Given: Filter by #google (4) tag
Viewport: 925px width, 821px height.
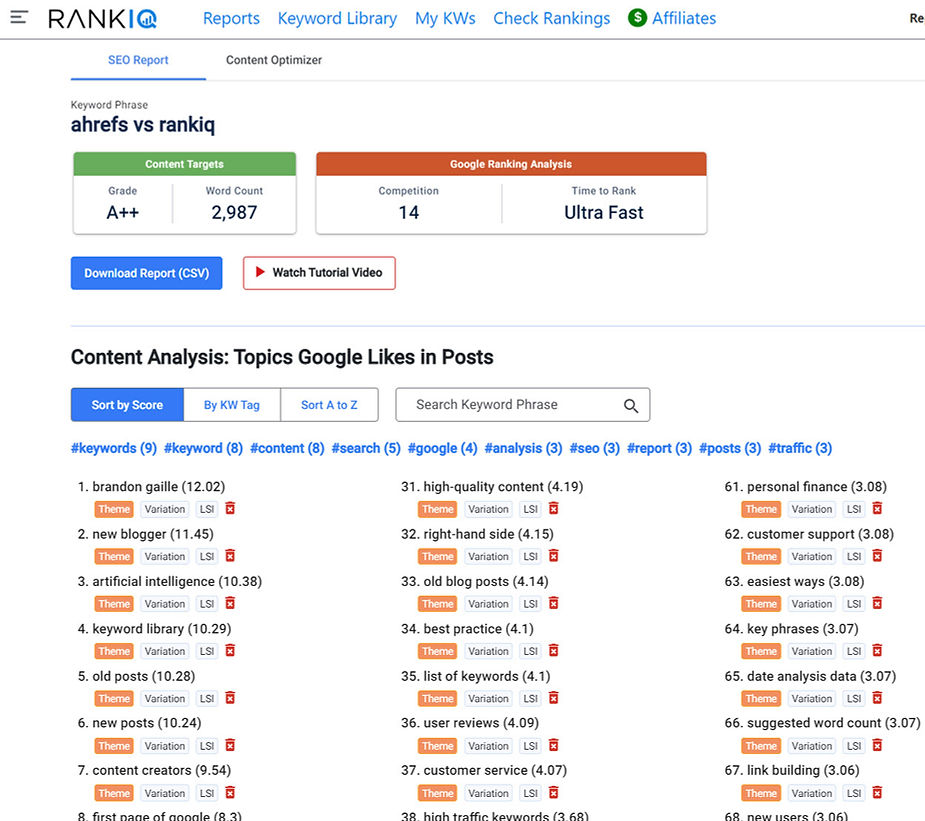Looking at the screenshot, I should tap(442, 448).
